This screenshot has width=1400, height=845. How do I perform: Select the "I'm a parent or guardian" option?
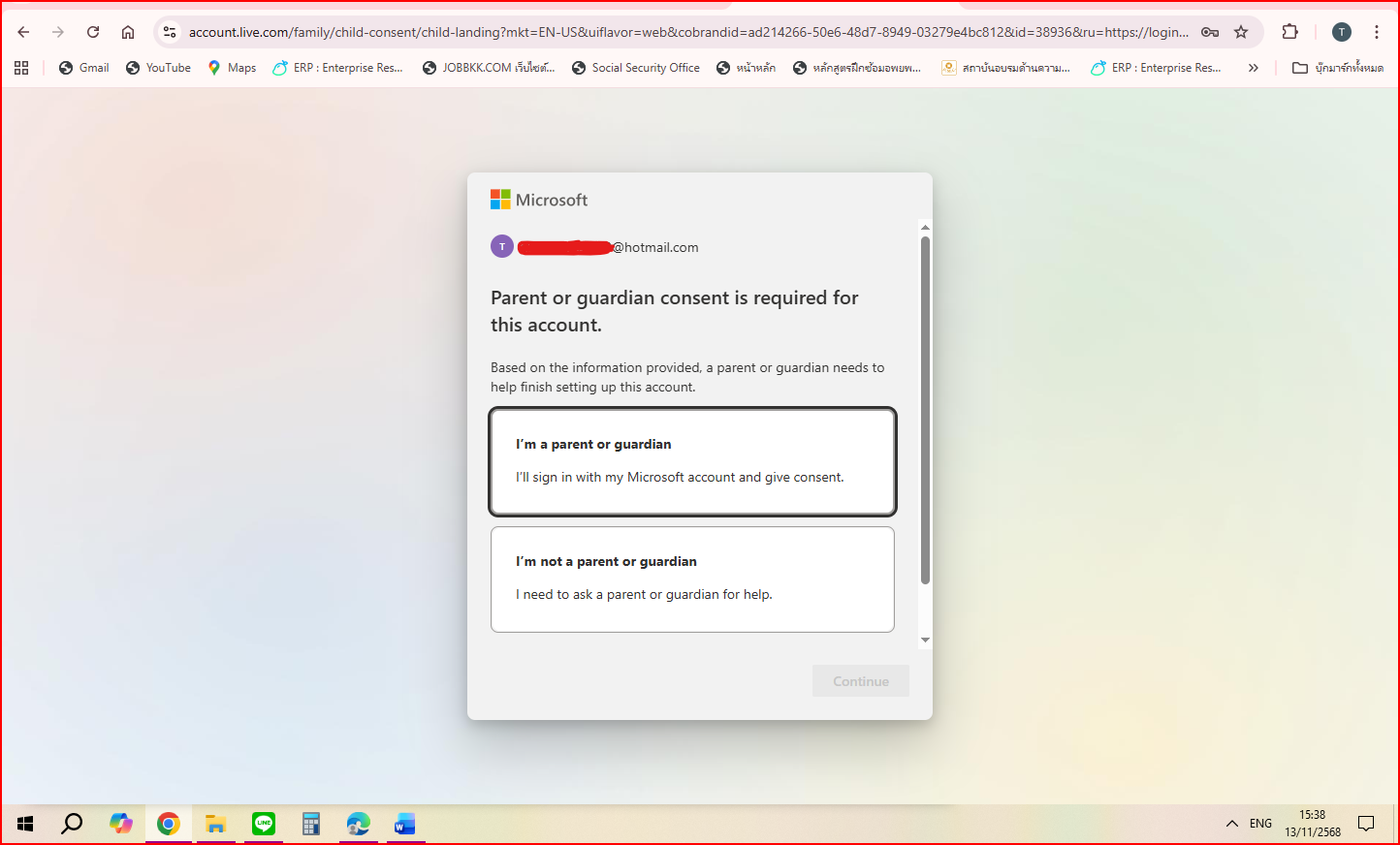pyautogui.click(x=693, y=461)
